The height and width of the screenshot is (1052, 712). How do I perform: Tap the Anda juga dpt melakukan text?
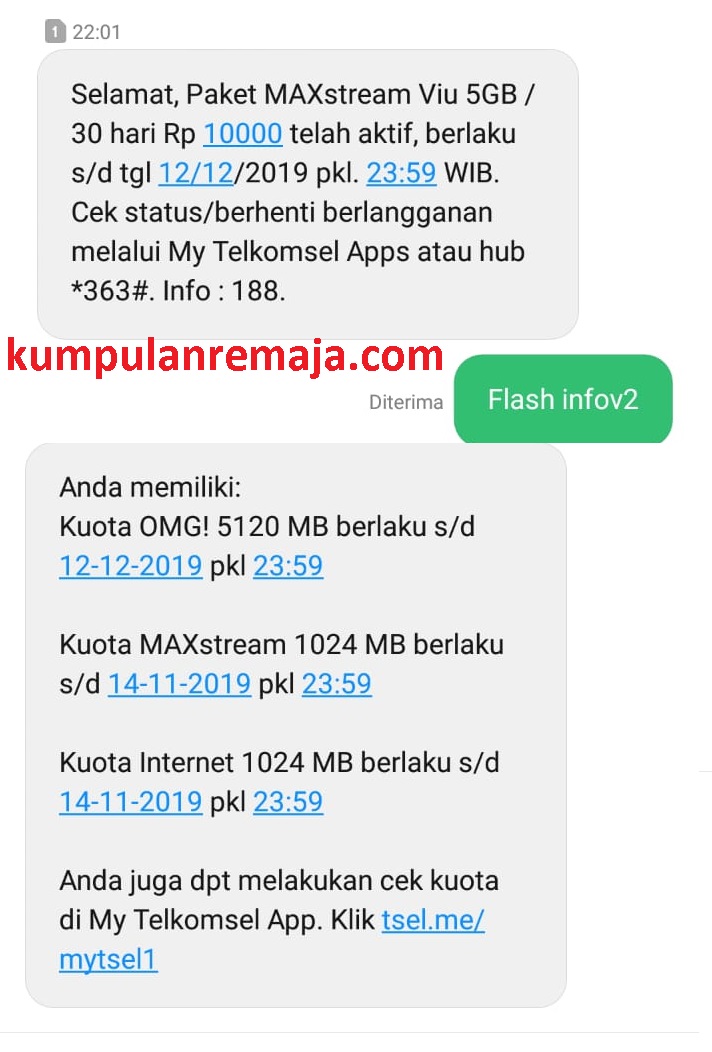(x=219, y=881)
